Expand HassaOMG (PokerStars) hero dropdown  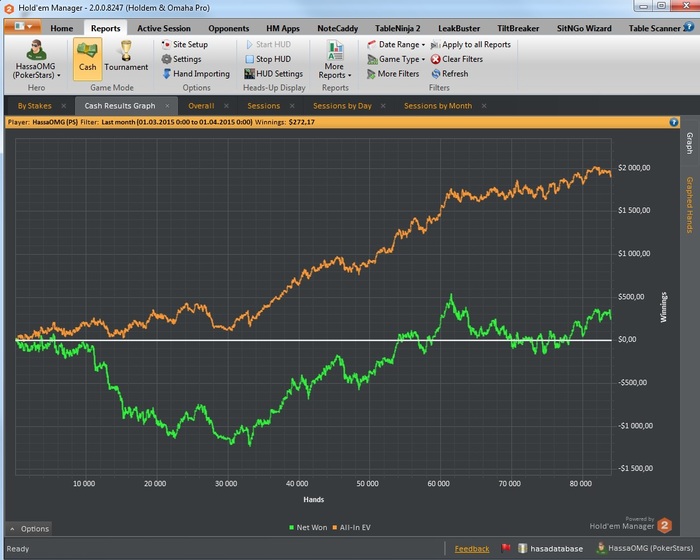[x=58, y=75]
